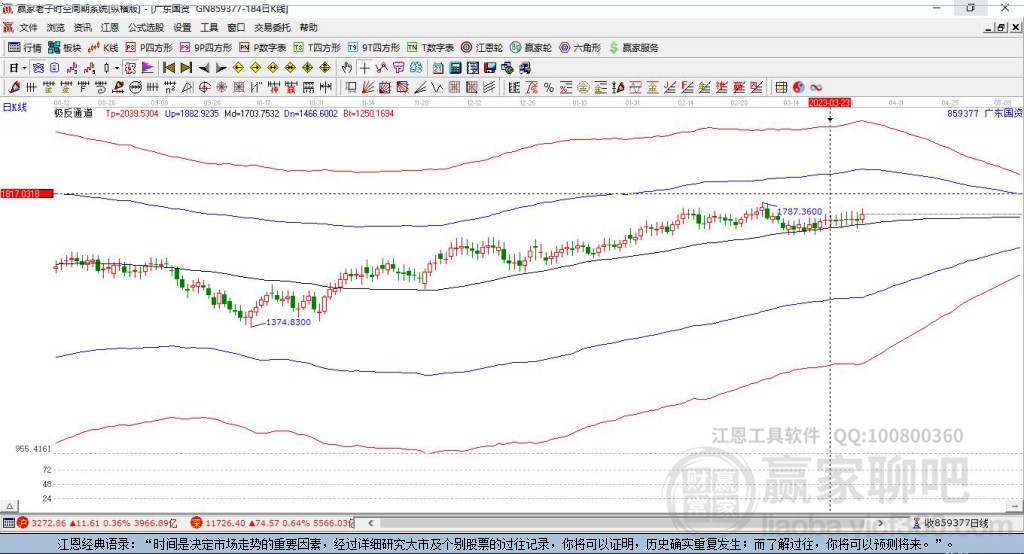The width and height of the screenshot is (1024, 554).
Task: Jump to last bar with skip-forward arrow
Action: (186, 68)
